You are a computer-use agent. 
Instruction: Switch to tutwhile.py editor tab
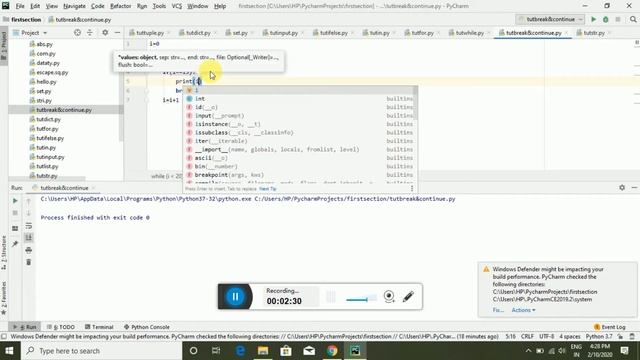pos(469,33)
